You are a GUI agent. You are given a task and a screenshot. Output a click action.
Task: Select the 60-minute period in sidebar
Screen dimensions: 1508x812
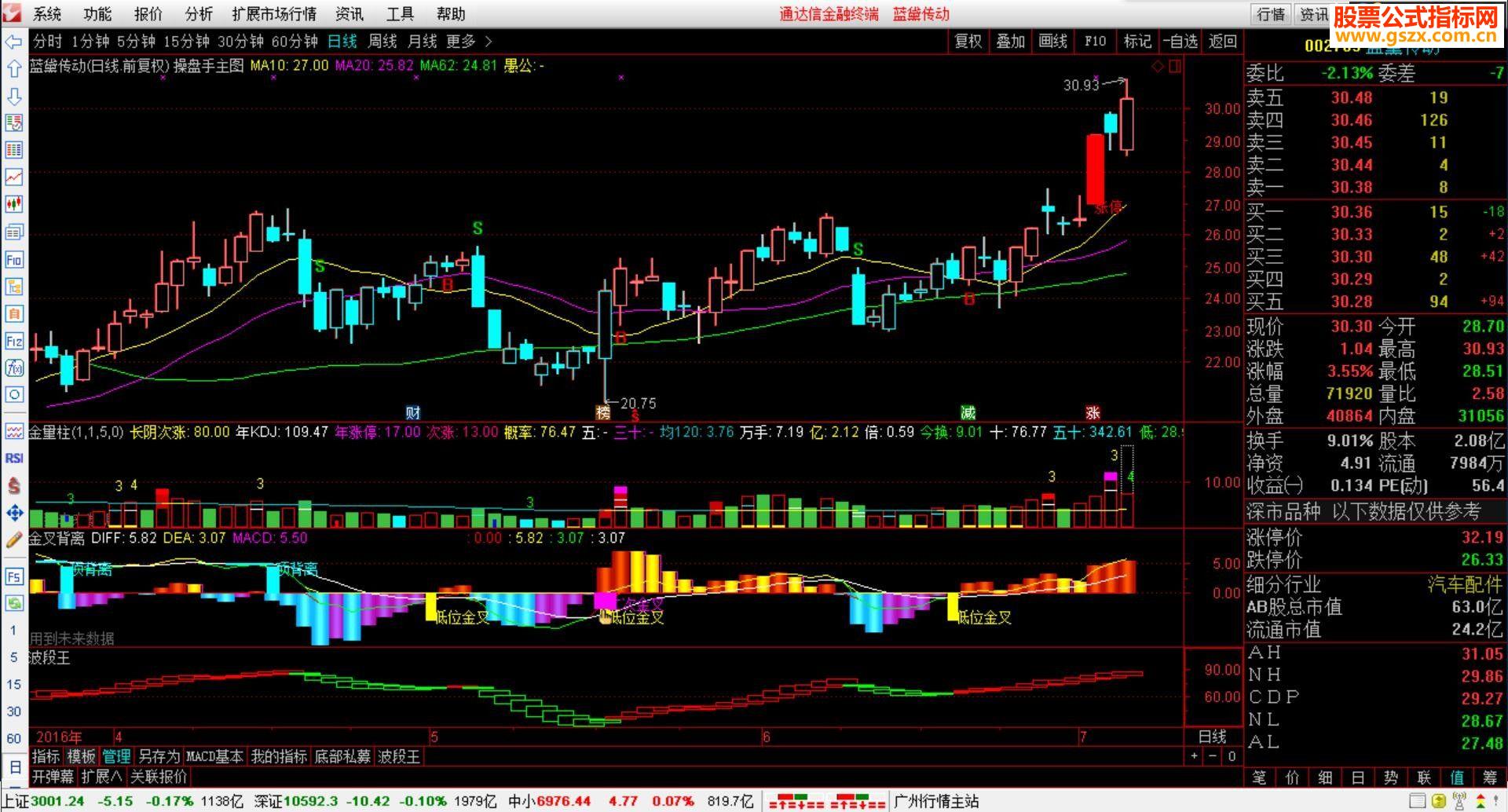(13, 738)
